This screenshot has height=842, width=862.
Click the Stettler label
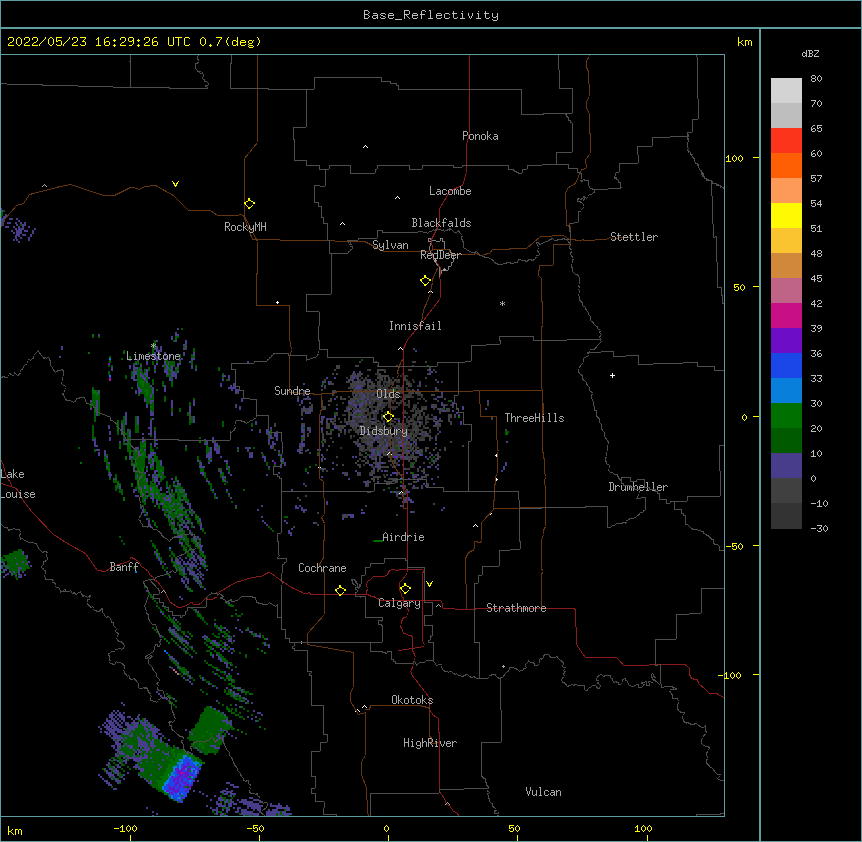634,237
